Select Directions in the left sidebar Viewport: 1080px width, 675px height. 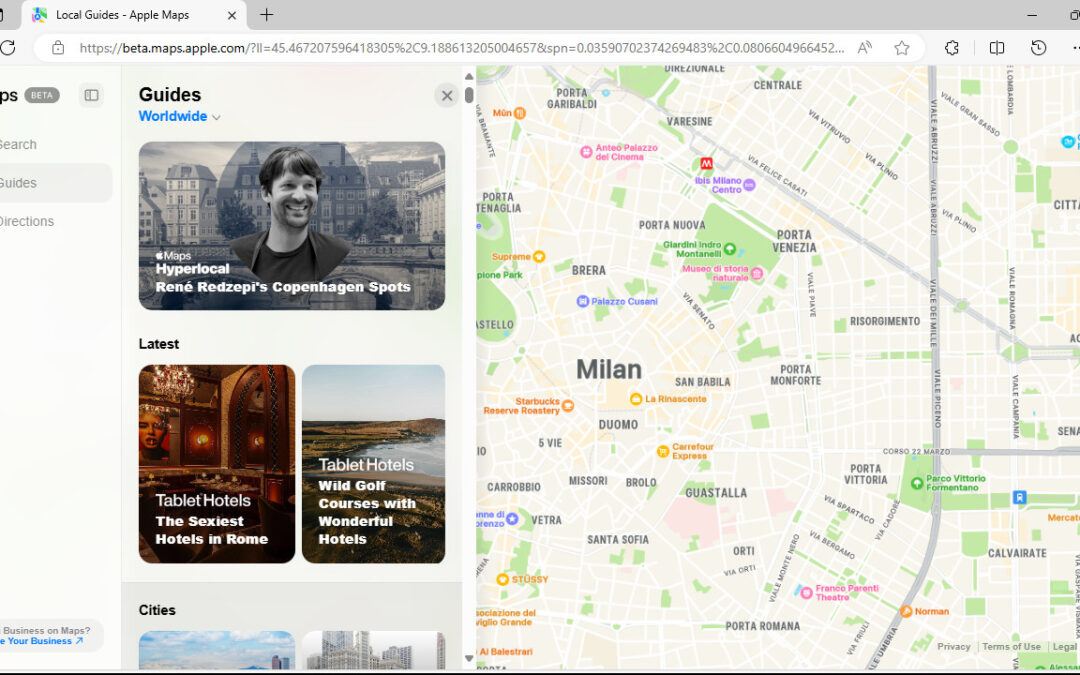(27, 221)
